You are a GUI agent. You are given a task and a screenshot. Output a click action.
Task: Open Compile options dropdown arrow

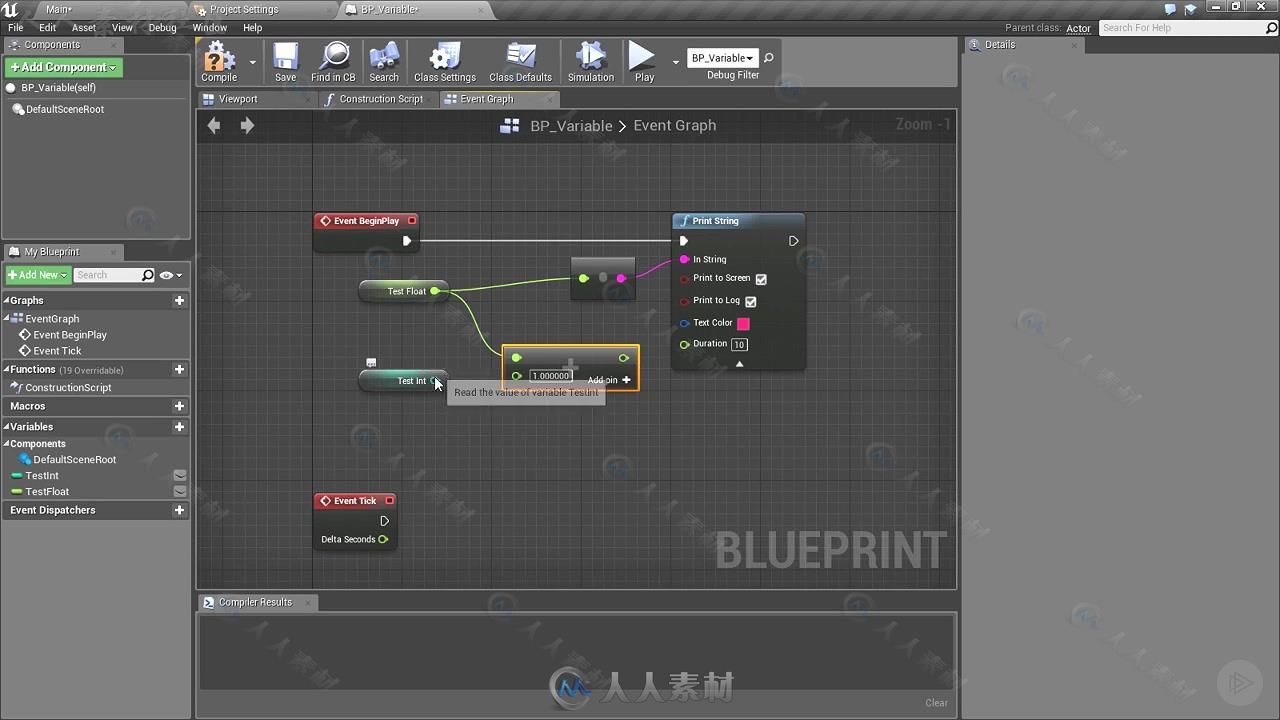point(252,62)
